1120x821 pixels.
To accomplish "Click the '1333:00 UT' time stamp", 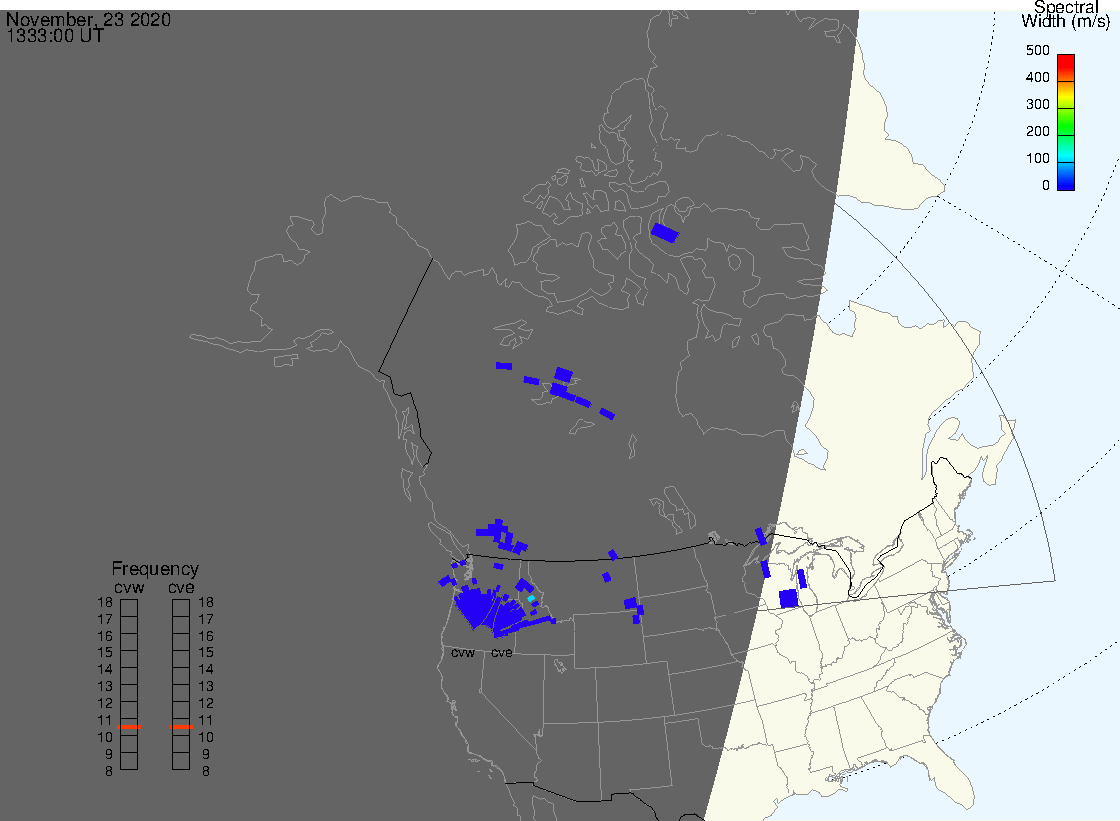I will point(55,36).
